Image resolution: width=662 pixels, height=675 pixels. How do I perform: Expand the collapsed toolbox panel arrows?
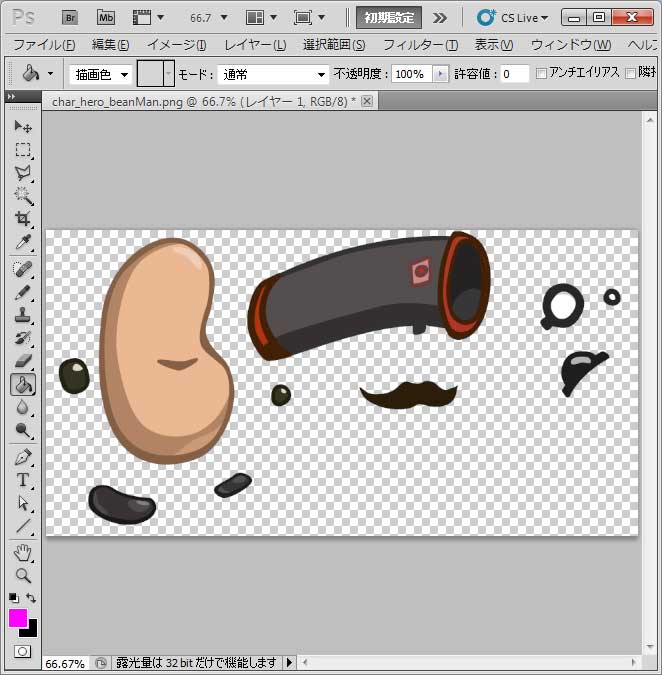point(11,96)
